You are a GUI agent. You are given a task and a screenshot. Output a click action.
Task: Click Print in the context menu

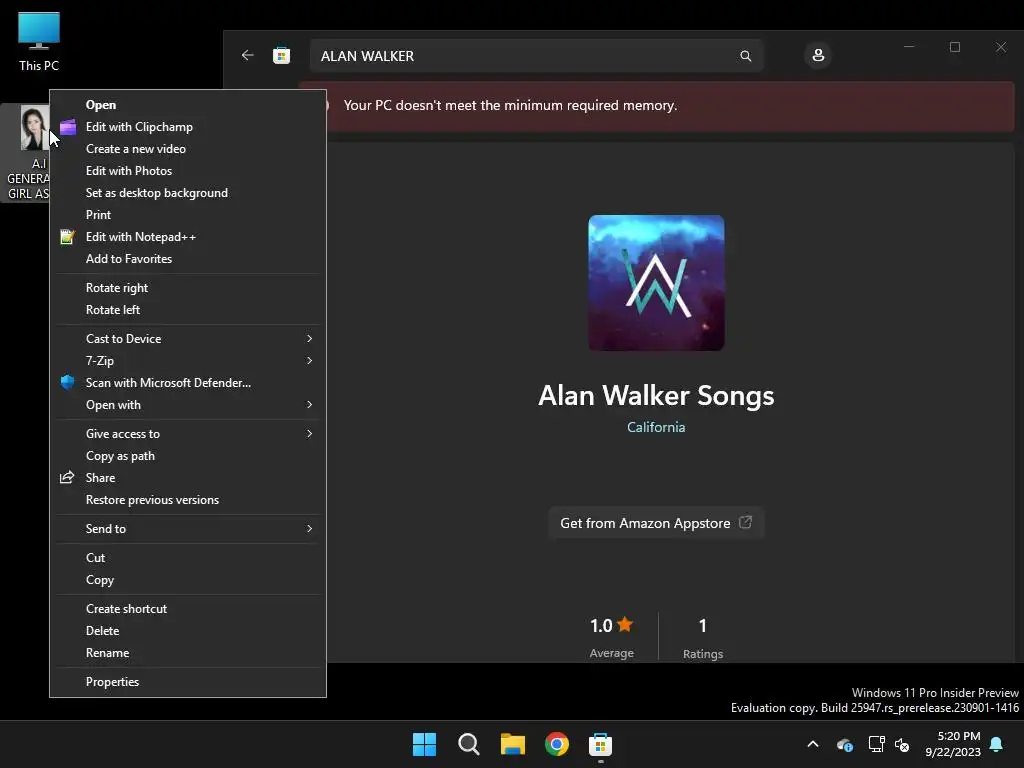[x=188, y=215]
